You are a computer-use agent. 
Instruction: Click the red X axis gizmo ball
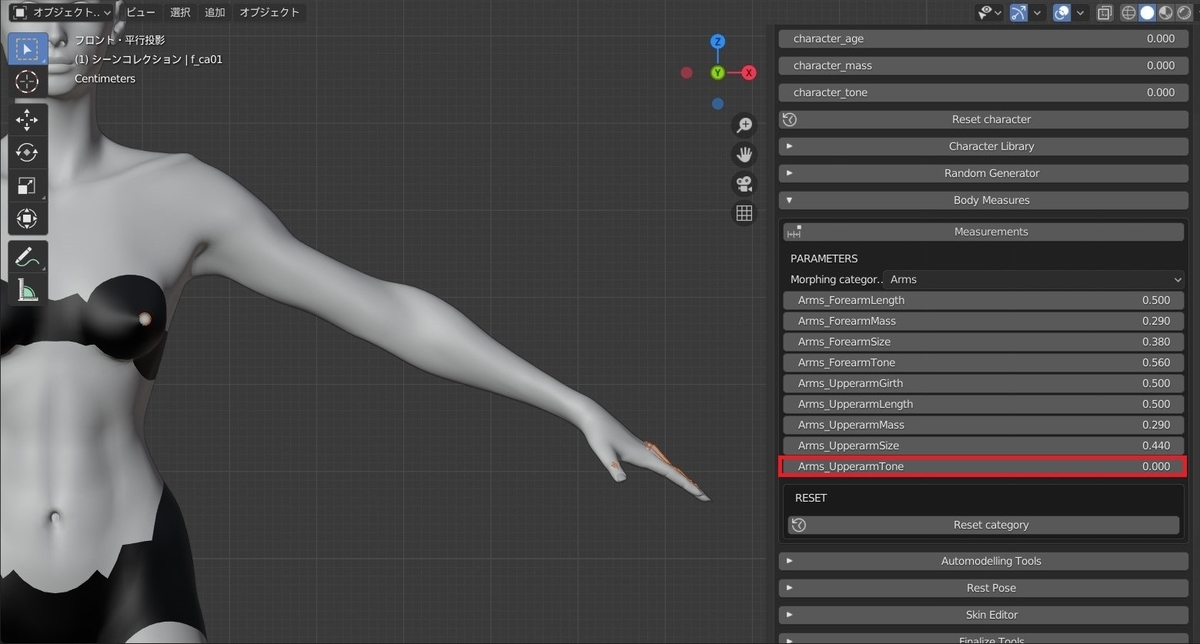[x=748, y=73]
